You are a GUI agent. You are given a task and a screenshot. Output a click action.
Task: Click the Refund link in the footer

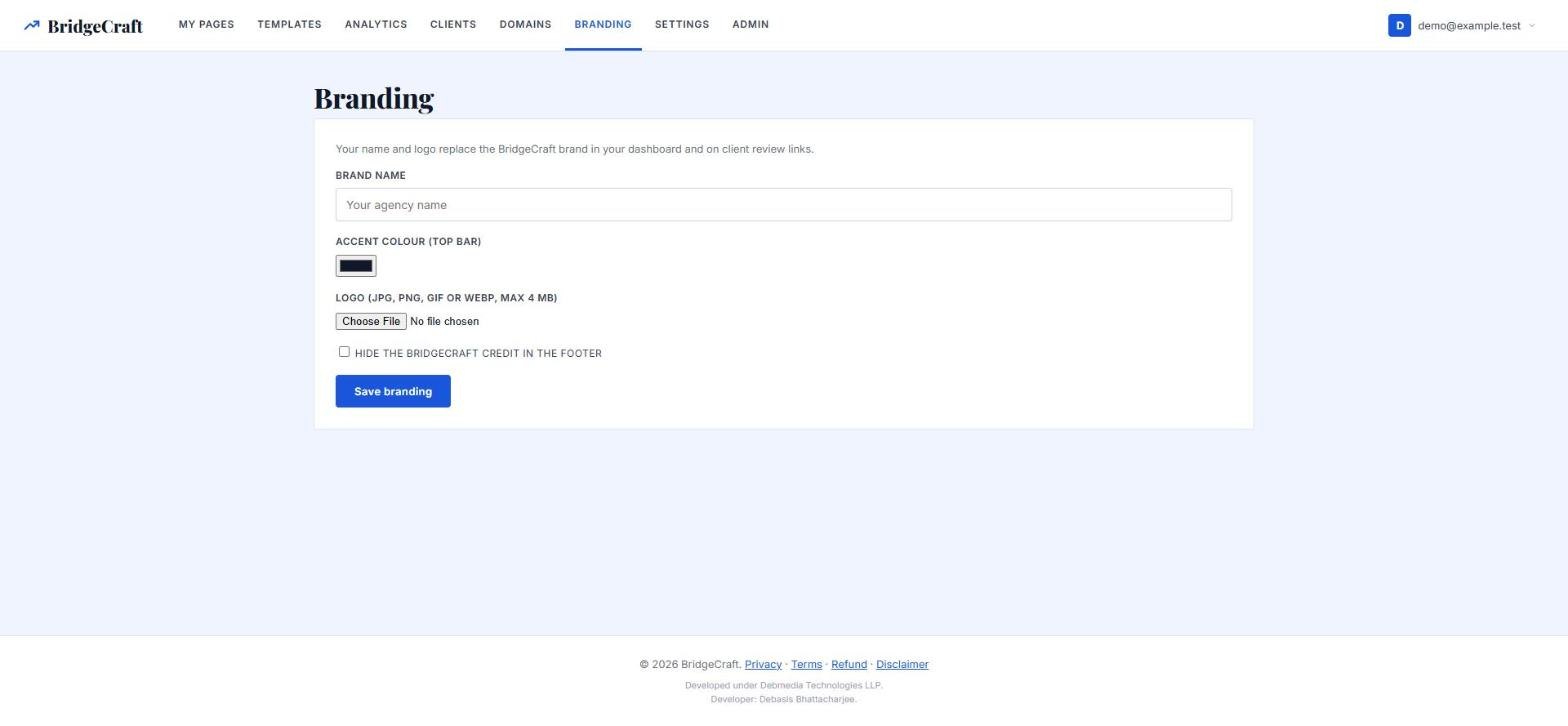pyautogui.click(x=849, y=665)
